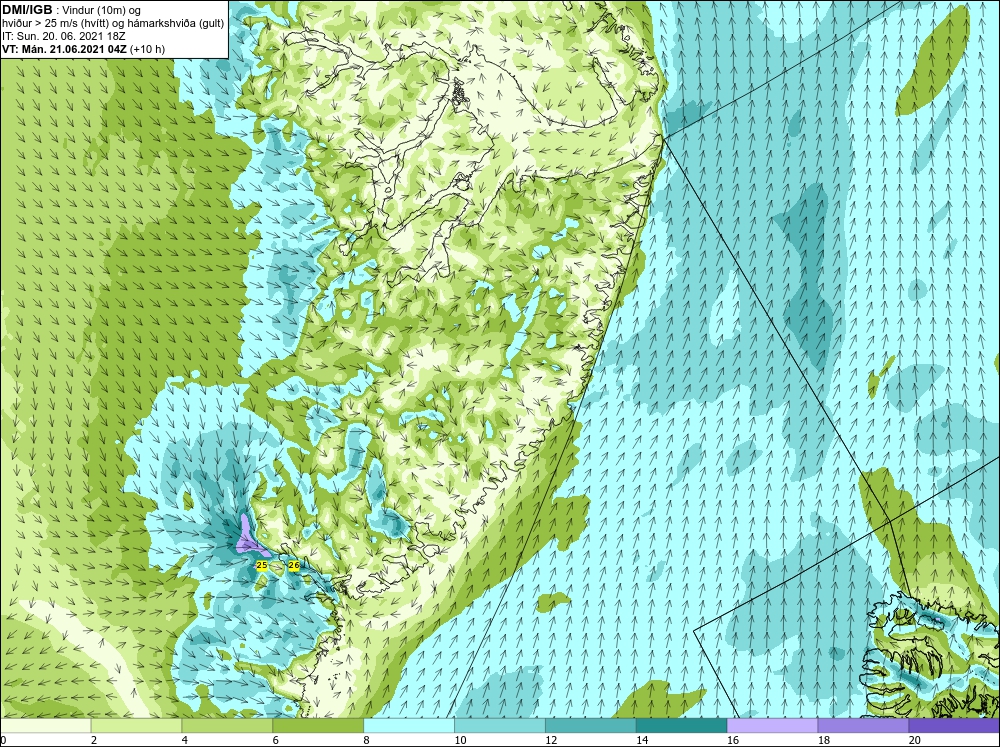Viewport: 1000px width, 747px height.
Task: Click the DMI/IGB title text
Action: pyautogui.click(x=27, y=10)
